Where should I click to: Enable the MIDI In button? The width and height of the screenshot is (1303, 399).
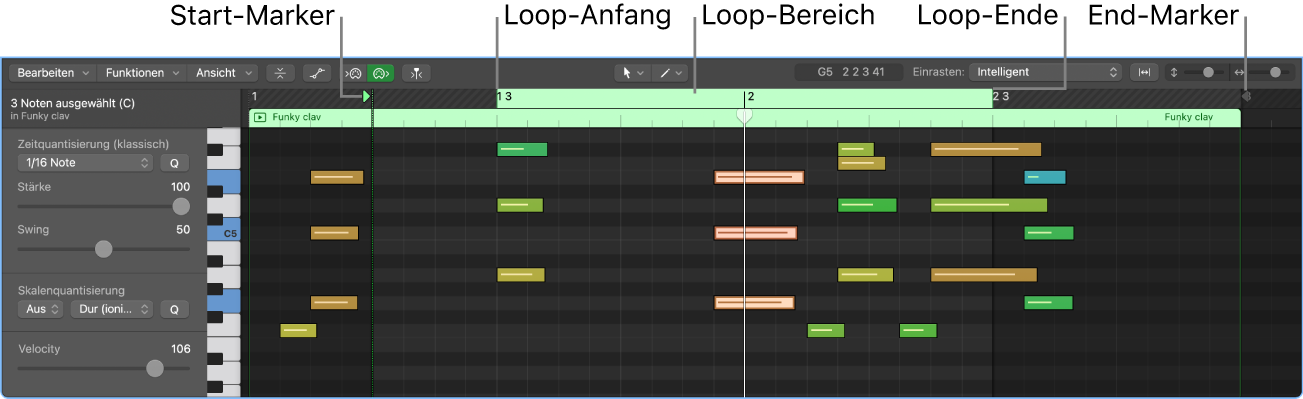354,73
